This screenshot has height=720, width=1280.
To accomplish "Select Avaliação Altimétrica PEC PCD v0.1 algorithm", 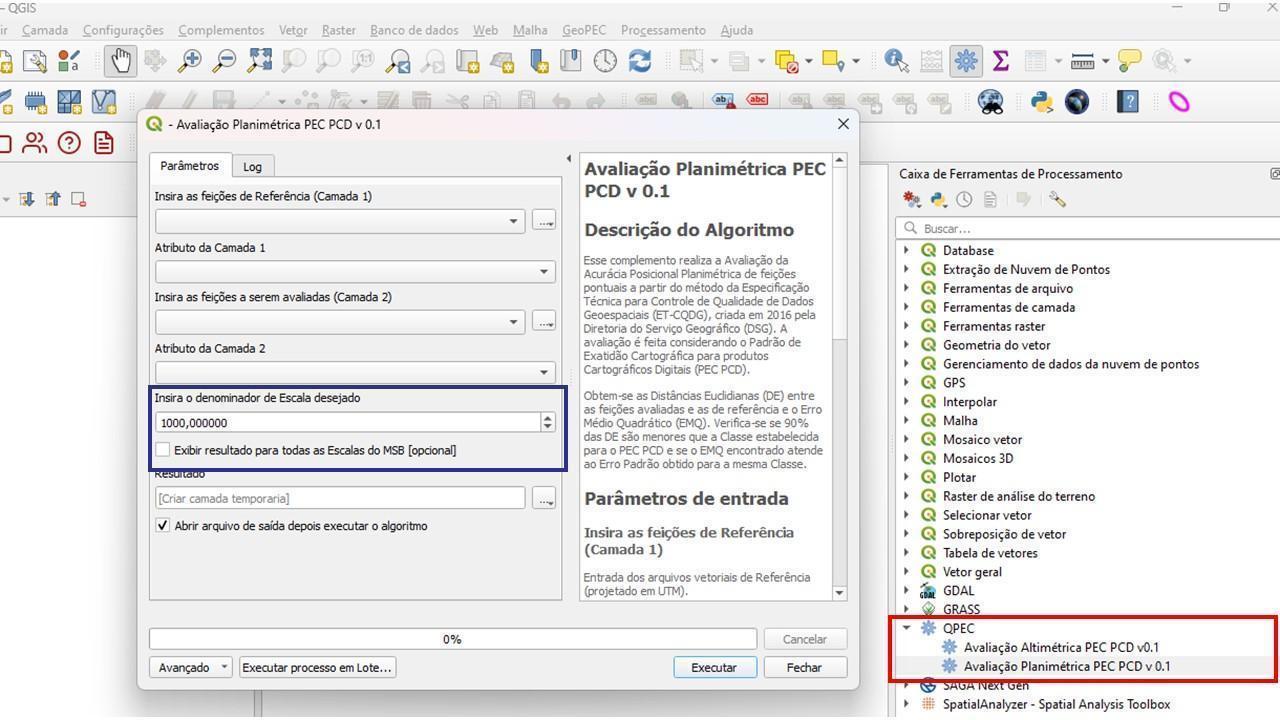I will pos(1061,647).
